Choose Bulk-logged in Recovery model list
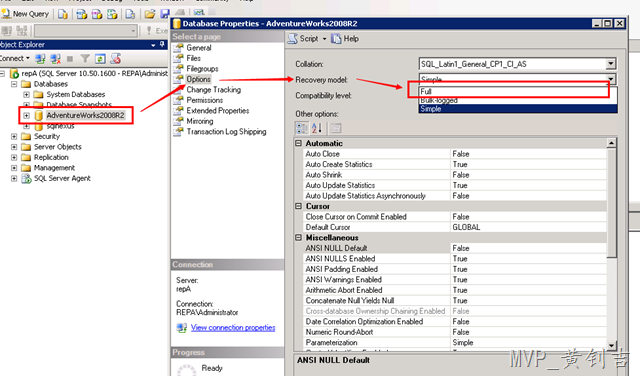640x376 pixels. click(518, 100)
